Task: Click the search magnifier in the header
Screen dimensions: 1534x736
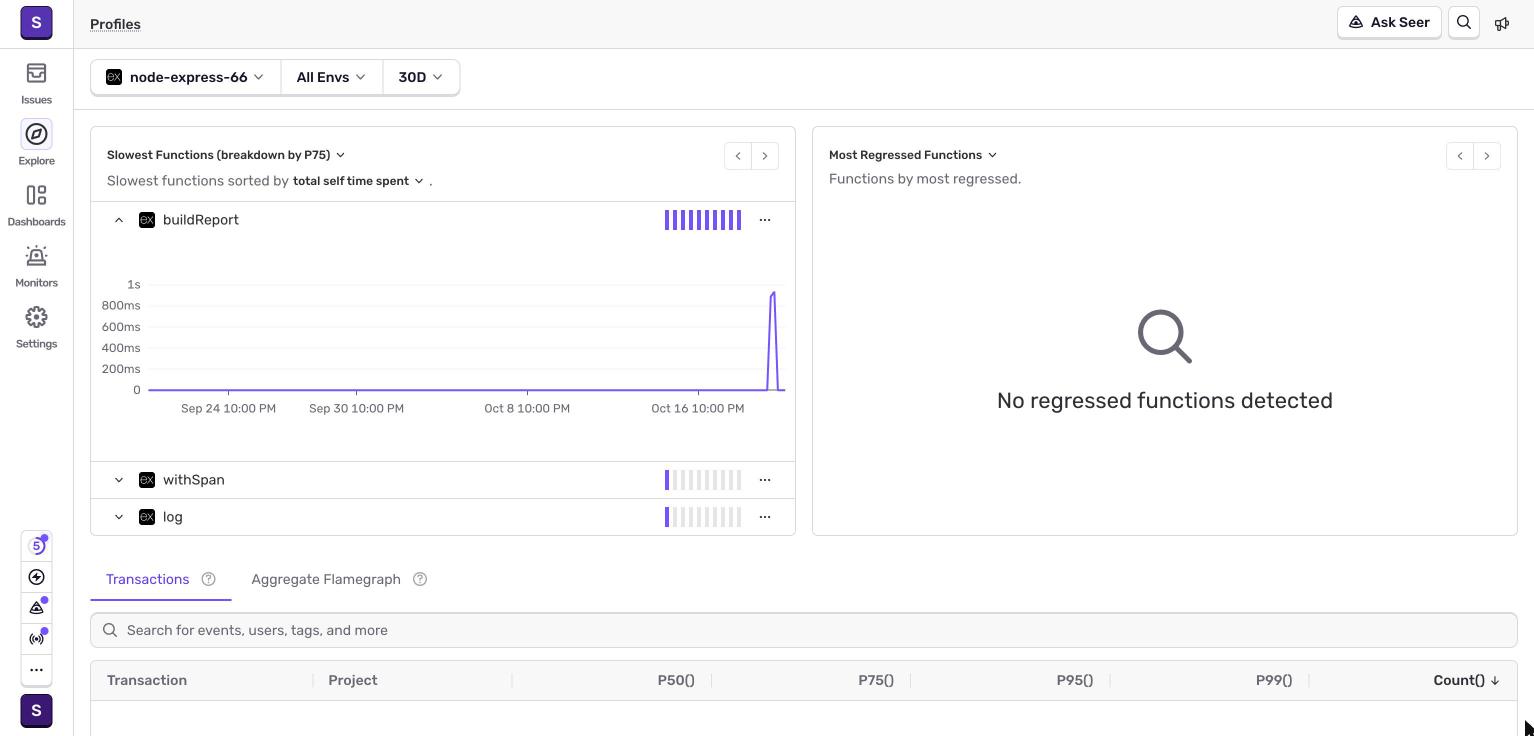Action: (x=1464, y=22)
